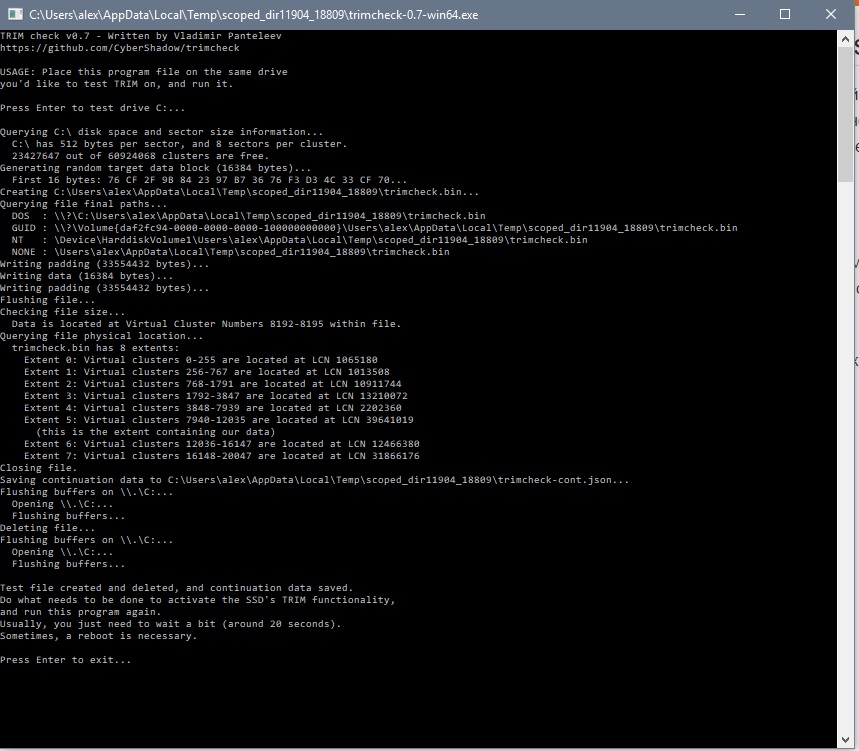859x751 pixels.
Task: Click 'trimcheck.bin has 8 extents:' line
Action: pos(95,348)
